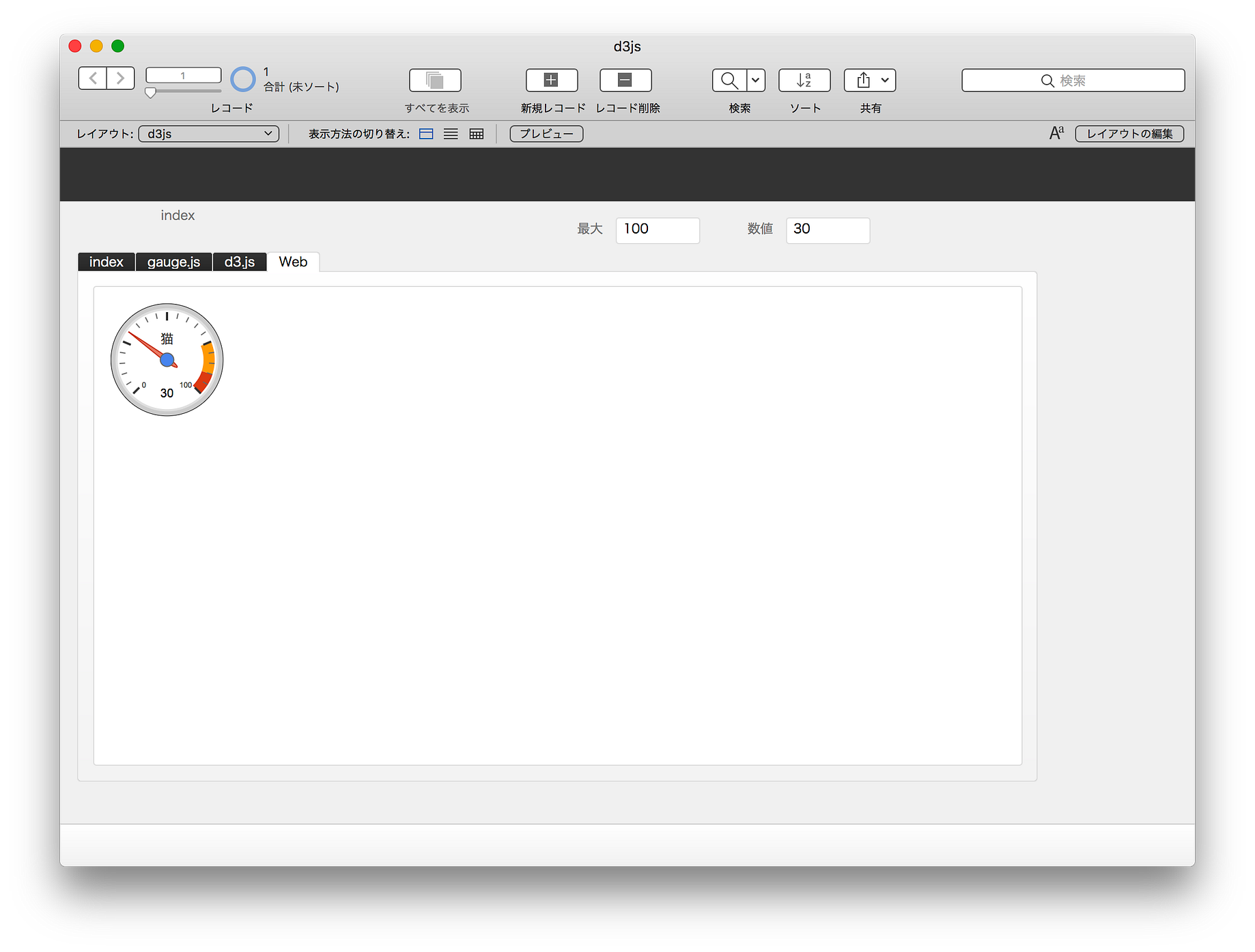Switch to form view icon
The width and height of the screenshot is (1255, 952).
(x=426, y=133)
